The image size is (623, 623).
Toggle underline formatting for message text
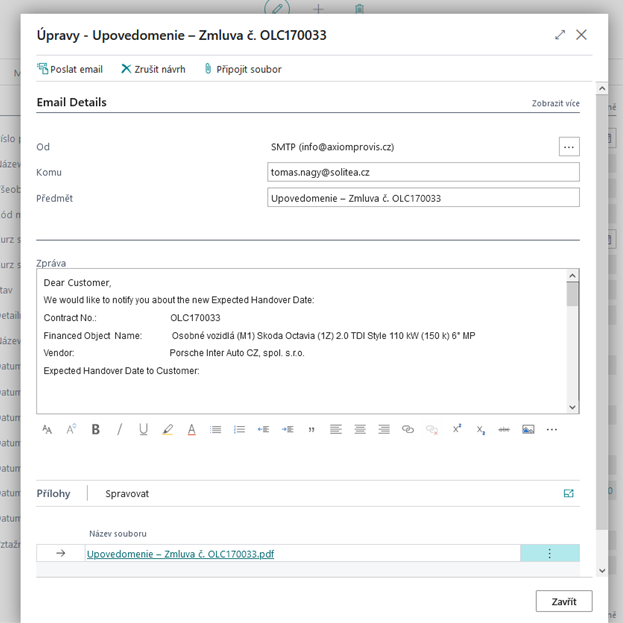(144, 429)
